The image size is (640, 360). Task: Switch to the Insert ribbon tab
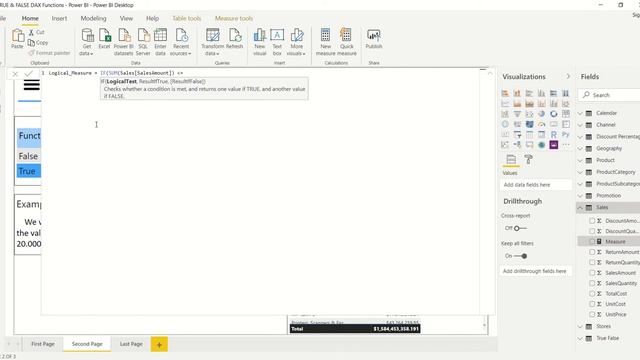tap(59, 18)
